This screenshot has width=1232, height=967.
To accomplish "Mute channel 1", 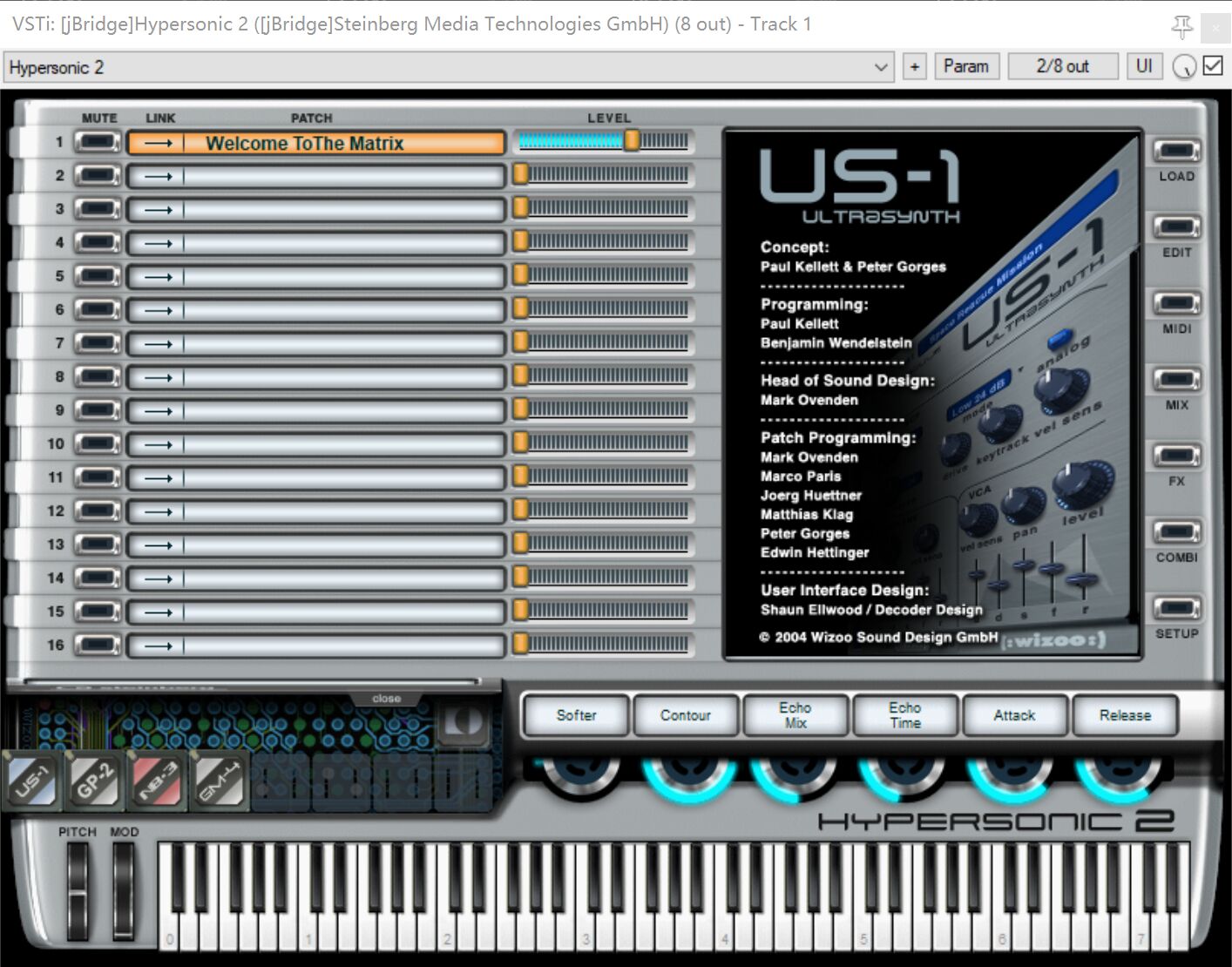I will [x=98, y=142].
